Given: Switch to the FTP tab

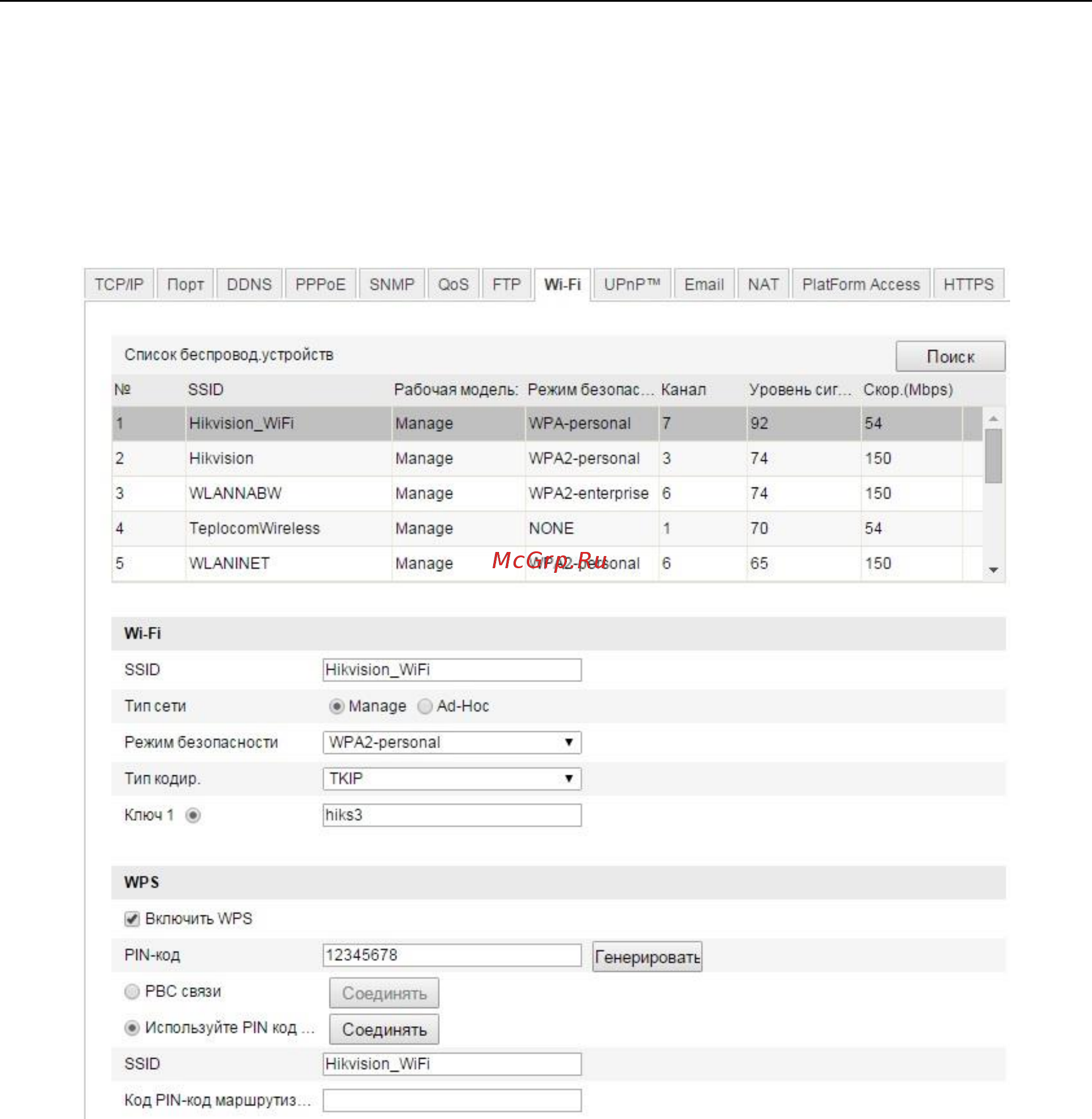Looking at the screenshot, I should (507, 284).
